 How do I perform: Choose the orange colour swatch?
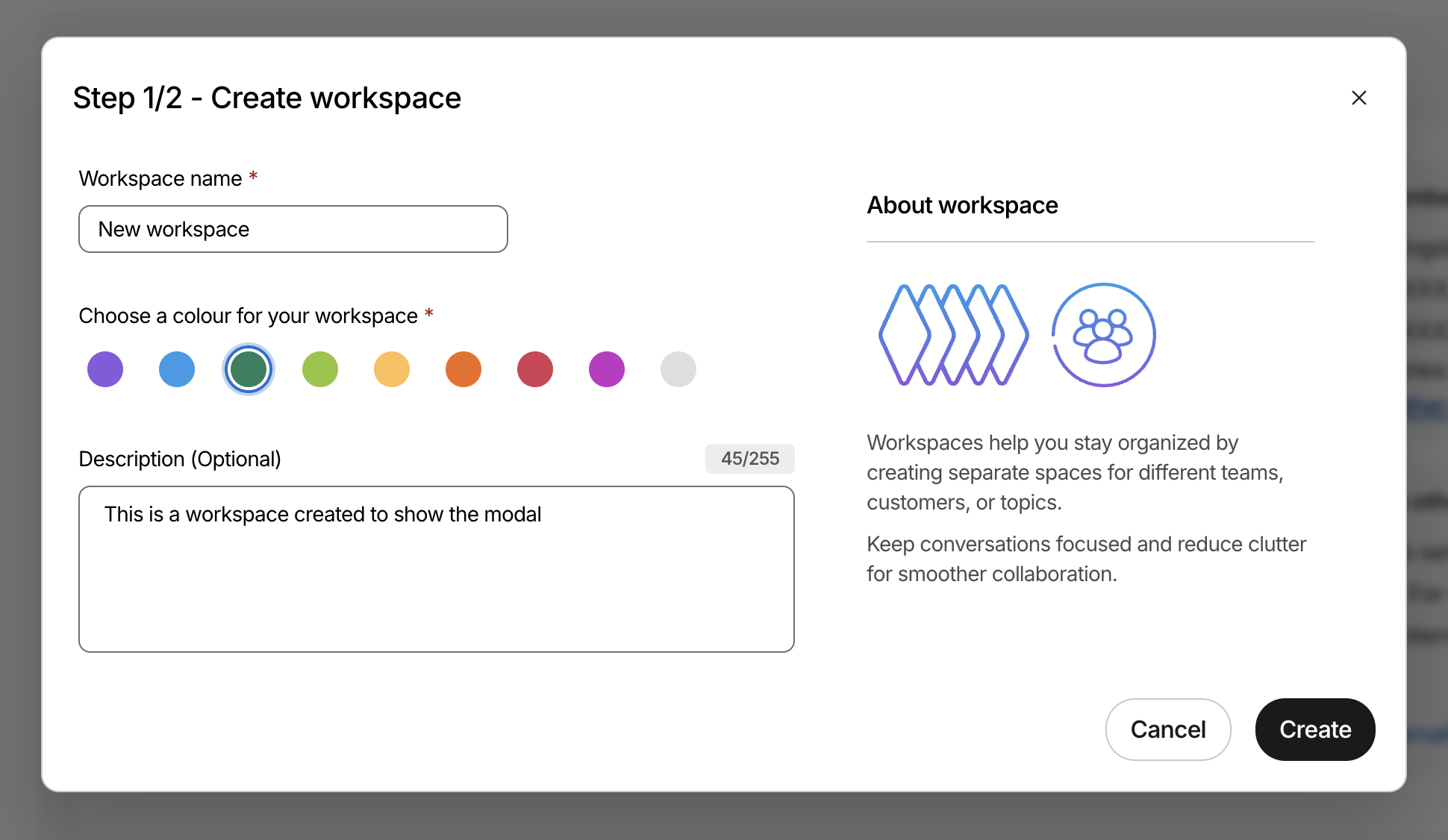click(x=464, y=369)
